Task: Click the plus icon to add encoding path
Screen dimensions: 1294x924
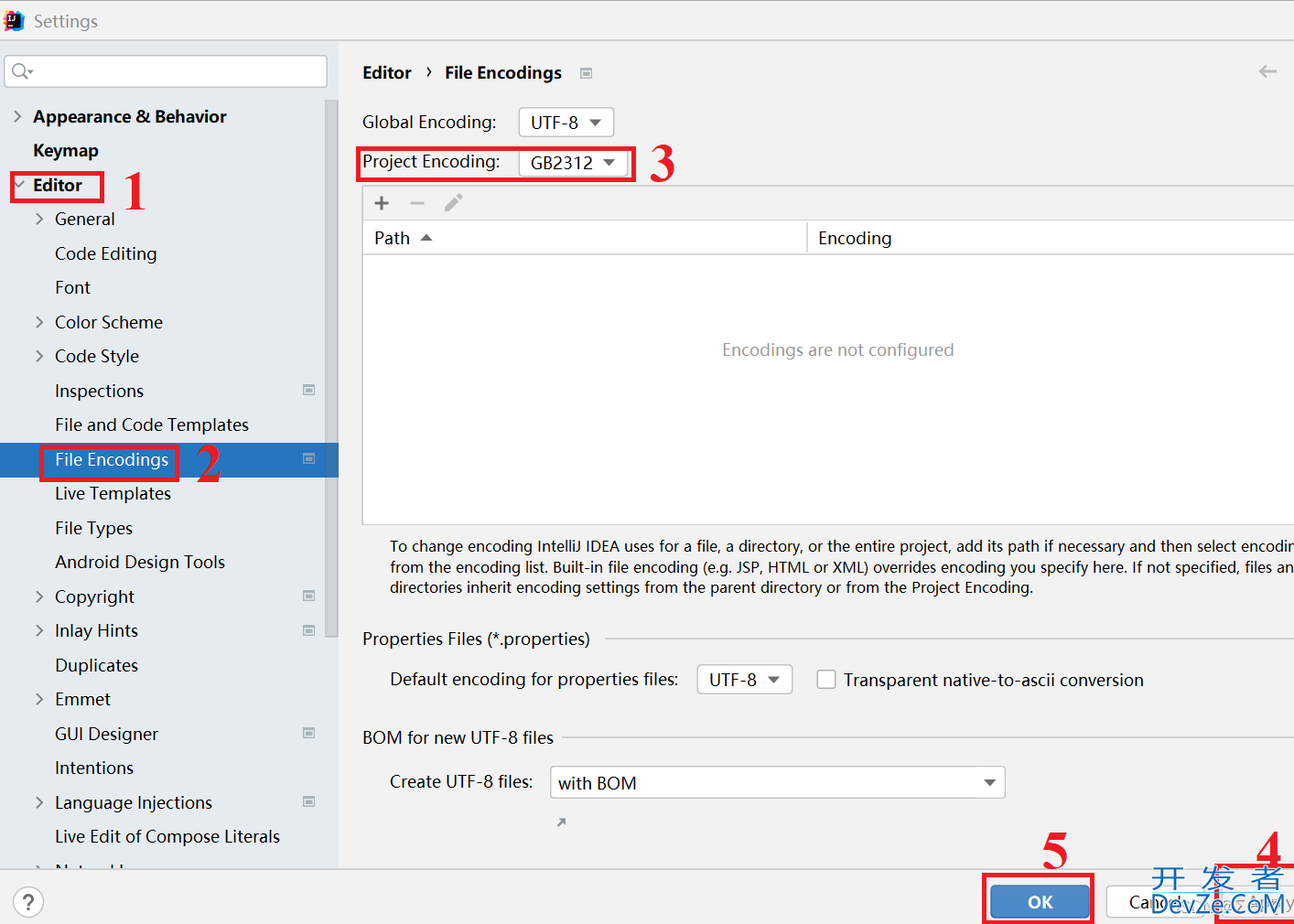Action: tap(382, 203)
